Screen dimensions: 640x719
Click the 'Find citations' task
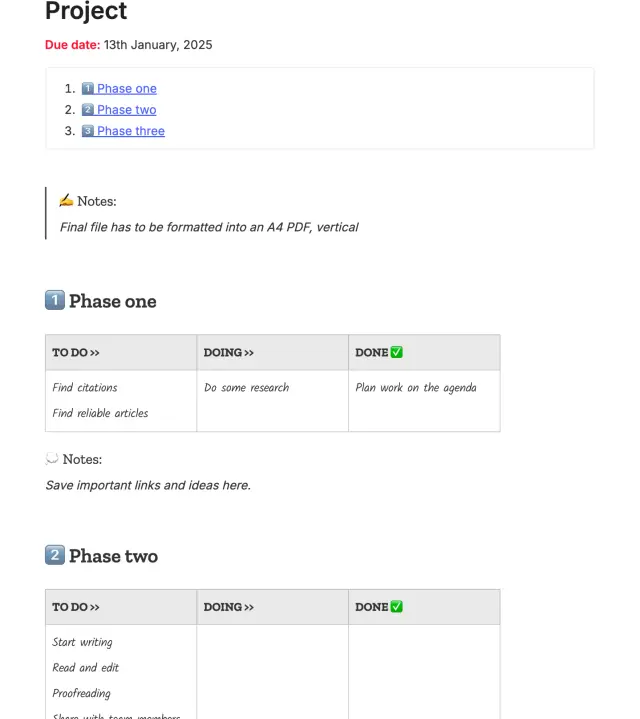(x=85, y=388)
